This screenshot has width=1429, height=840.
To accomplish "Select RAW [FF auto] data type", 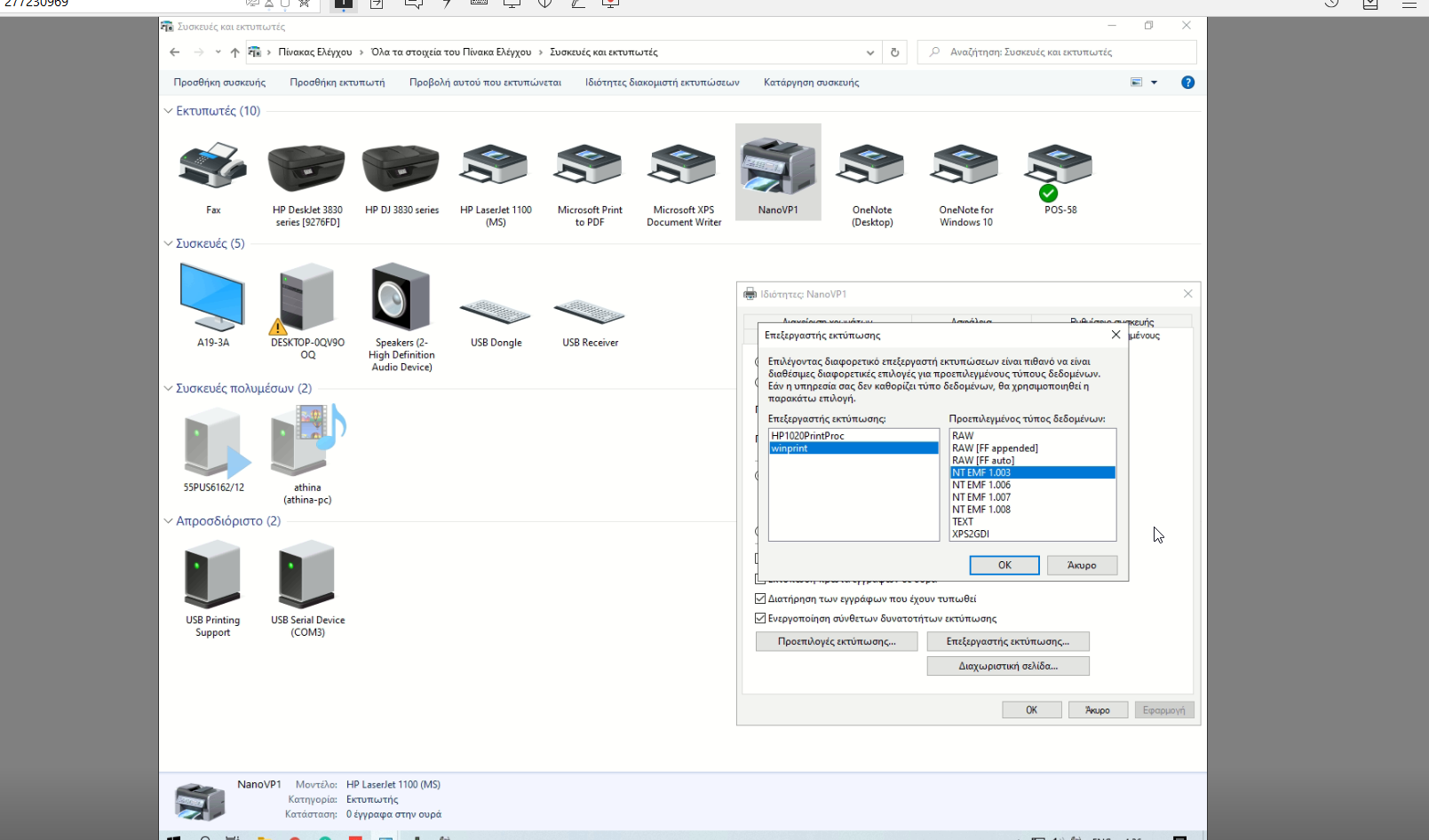I will pyautogui.click(x=1033, y=461).
